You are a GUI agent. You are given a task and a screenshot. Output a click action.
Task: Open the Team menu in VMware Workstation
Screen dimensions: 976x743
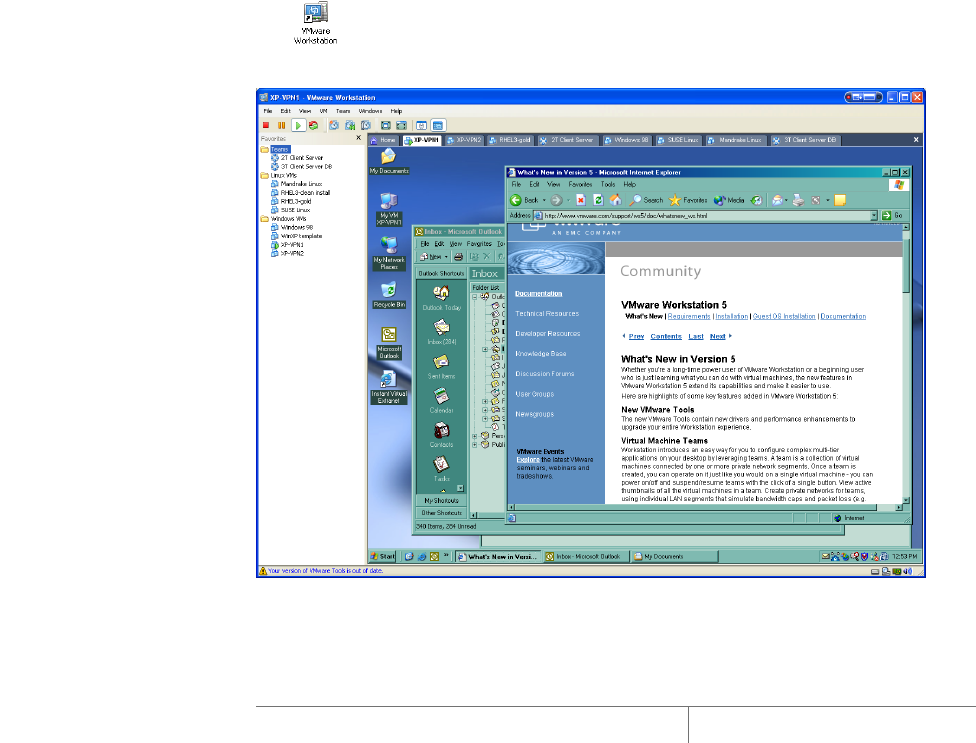point(343,111)
